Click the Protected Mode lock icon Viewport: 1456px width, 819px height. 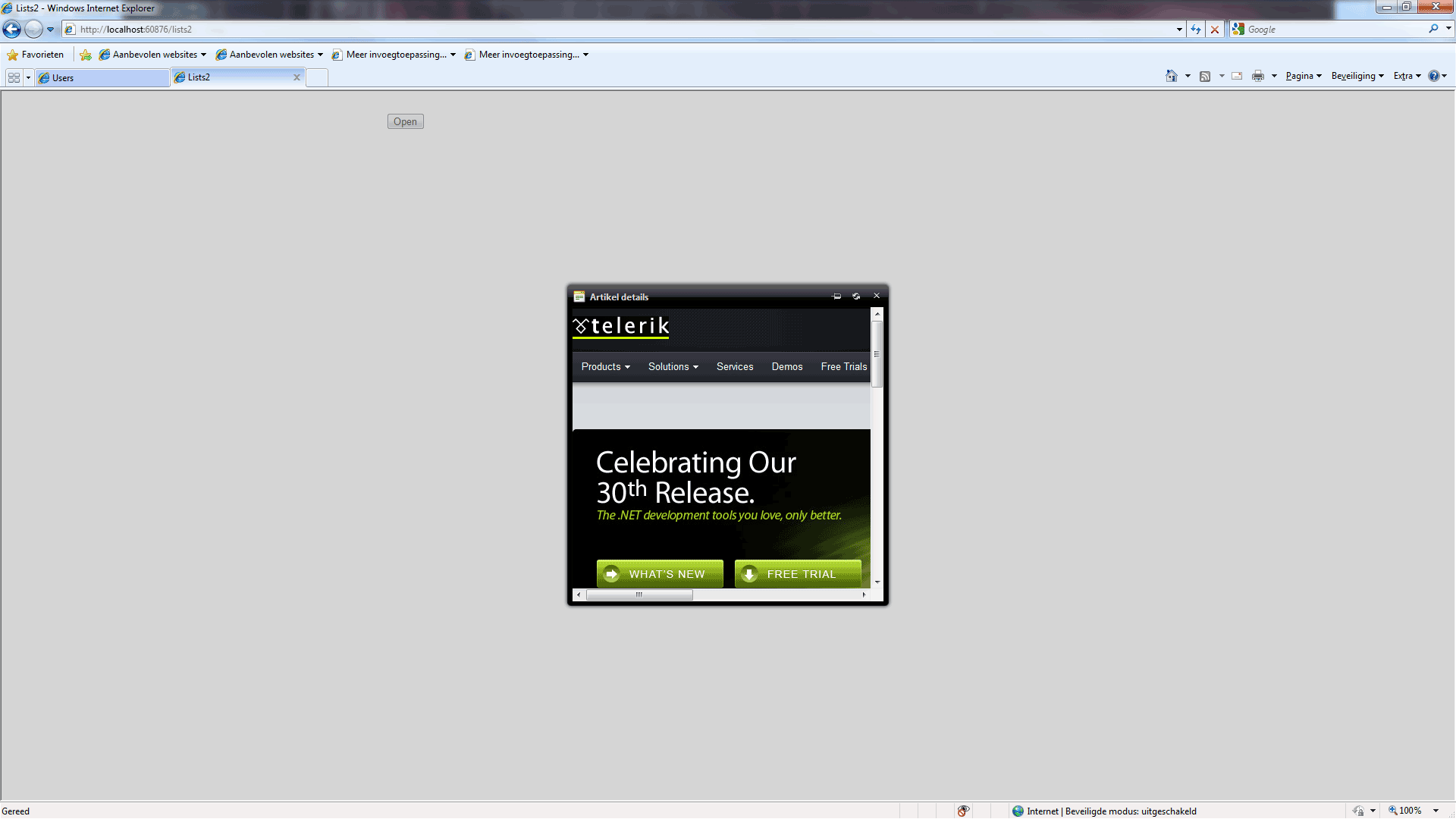tap(1358, 811)
